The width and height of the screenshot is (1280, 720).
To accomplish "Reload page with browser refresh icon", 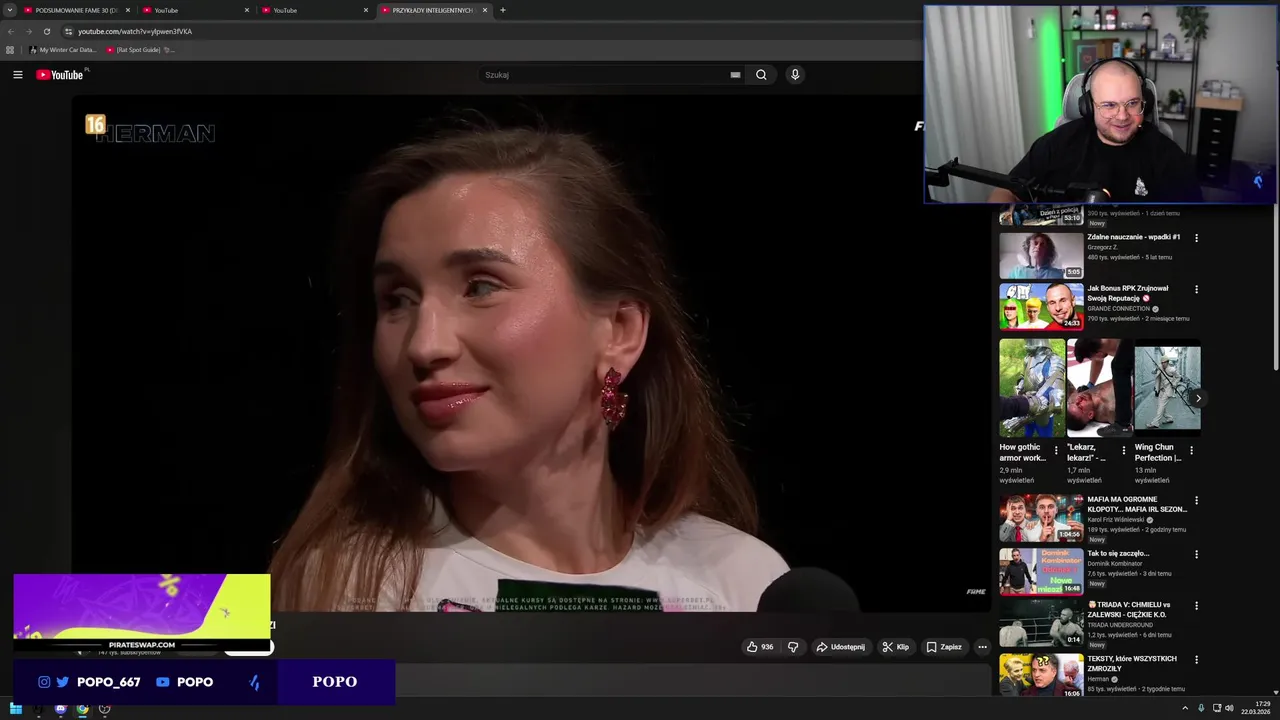I will (x=46, y=31).
